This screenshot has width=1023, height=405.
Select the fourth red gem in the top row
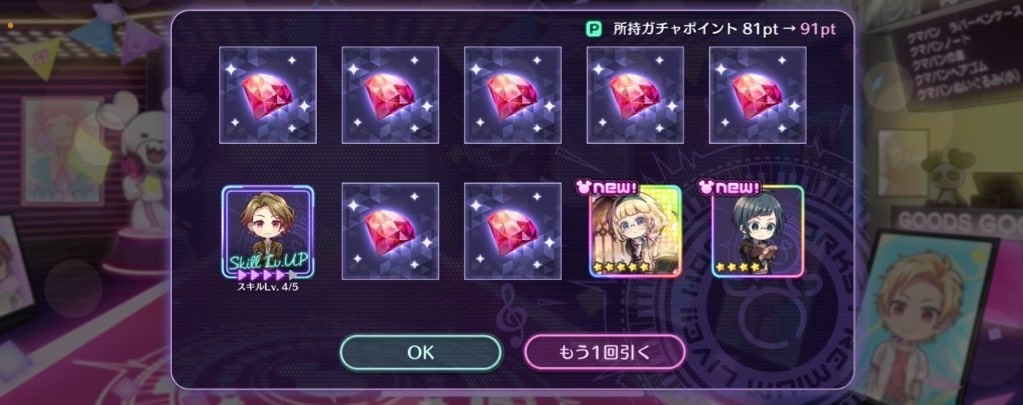coord(635,95)
